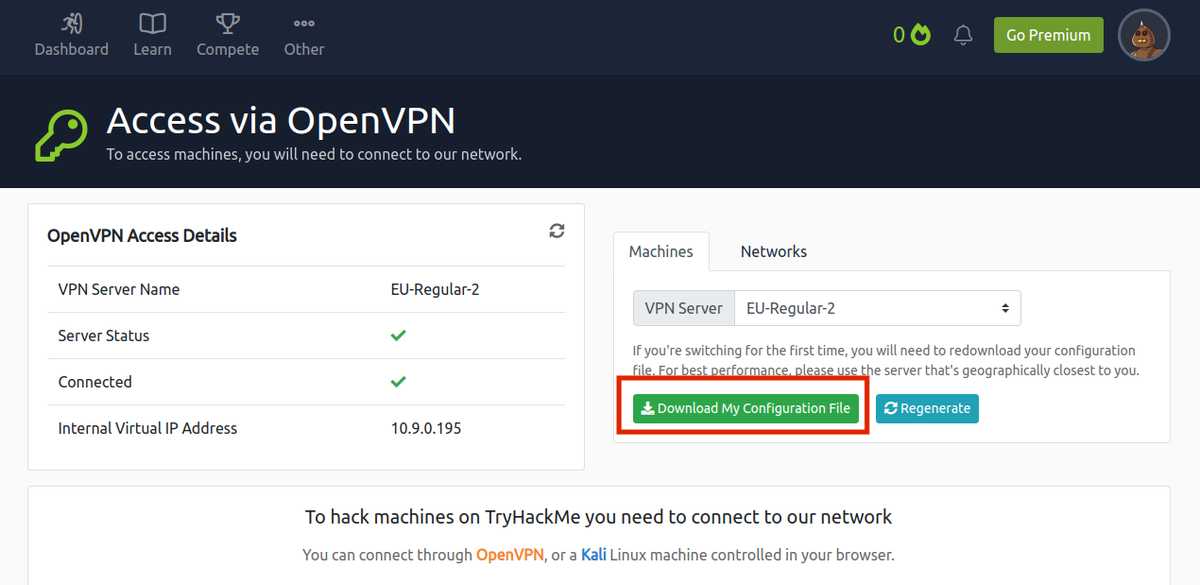The width and height of the screenshot is (1200, 585).
Task: Click the Server Status green checkmark
Action: coord(398,335)
